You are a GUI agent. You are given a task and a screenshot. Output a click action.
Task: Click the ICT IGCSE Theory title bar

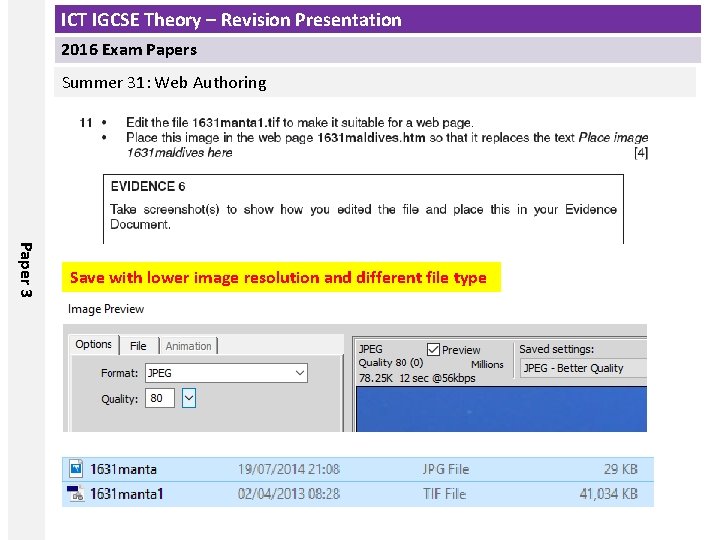377,19
